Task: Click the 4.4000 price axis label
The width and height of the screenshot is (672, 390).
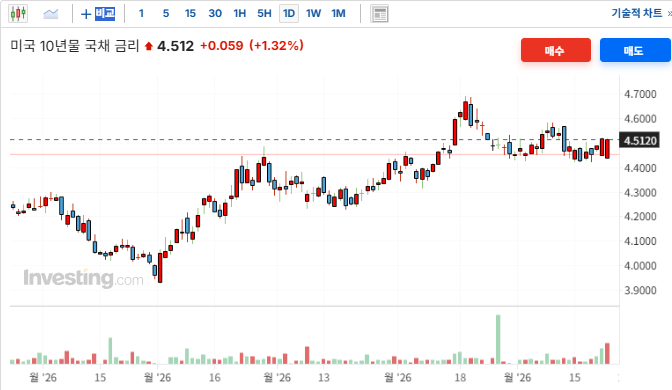Action: (640, 168)
